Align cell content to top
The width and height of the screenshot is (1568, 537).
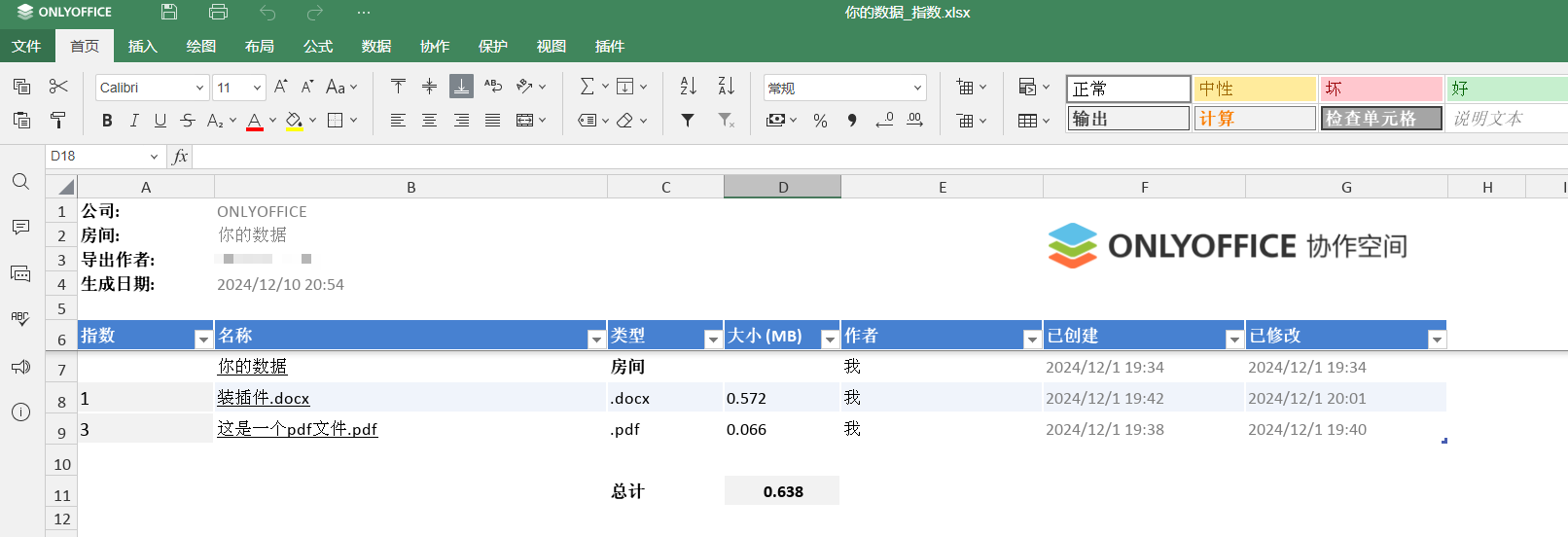(x=398, y=87)
